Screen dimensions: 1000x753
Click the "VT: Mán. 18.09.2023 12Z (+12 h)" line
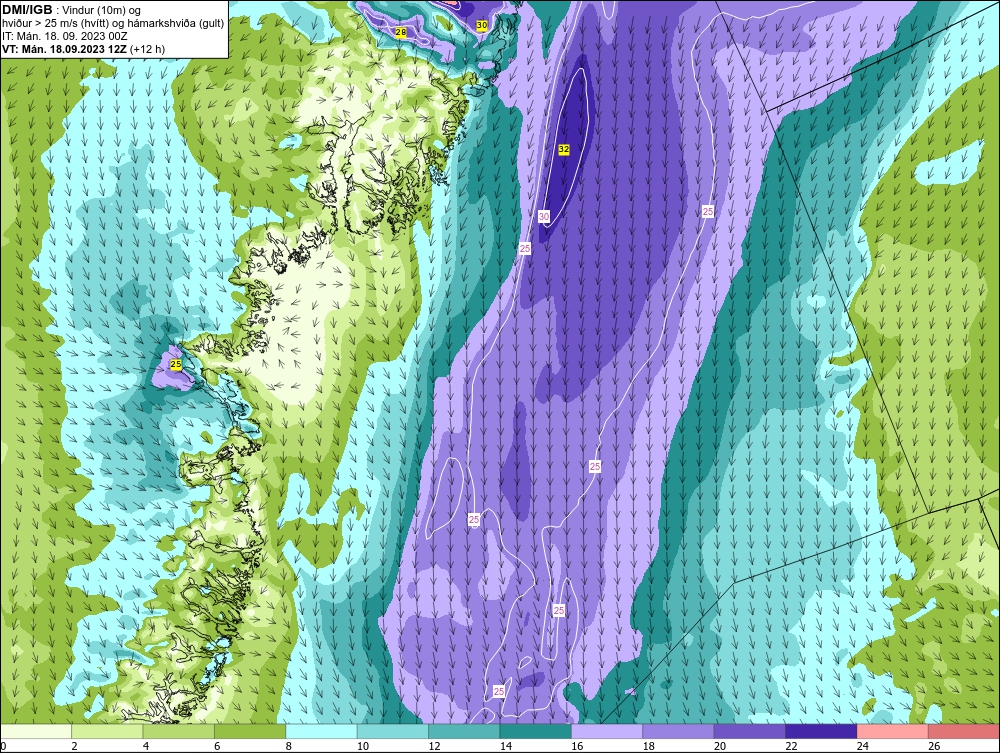(x=83, y=49)
